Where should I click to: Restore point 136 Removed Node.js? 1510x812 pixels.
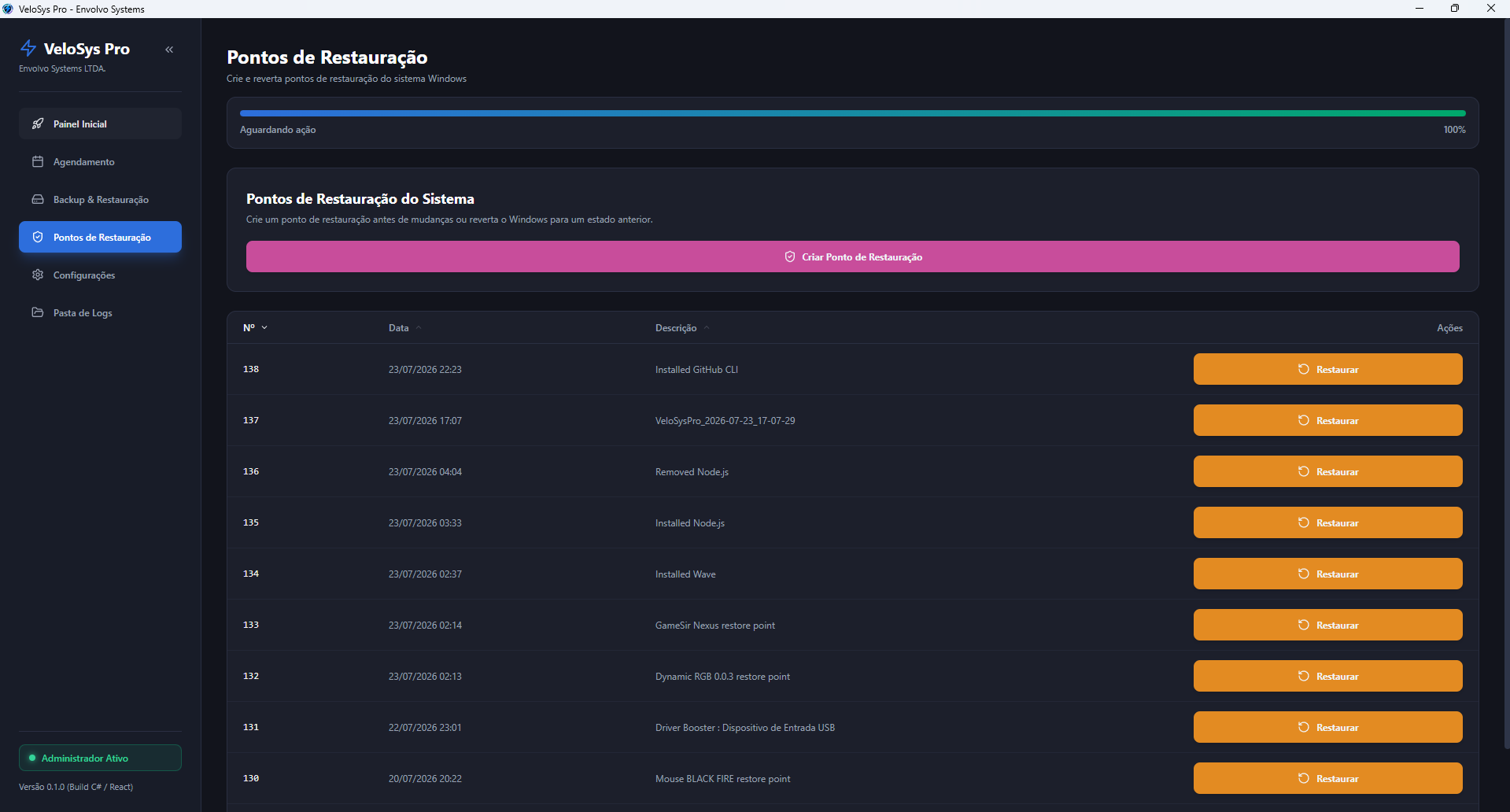point(1327,471)
